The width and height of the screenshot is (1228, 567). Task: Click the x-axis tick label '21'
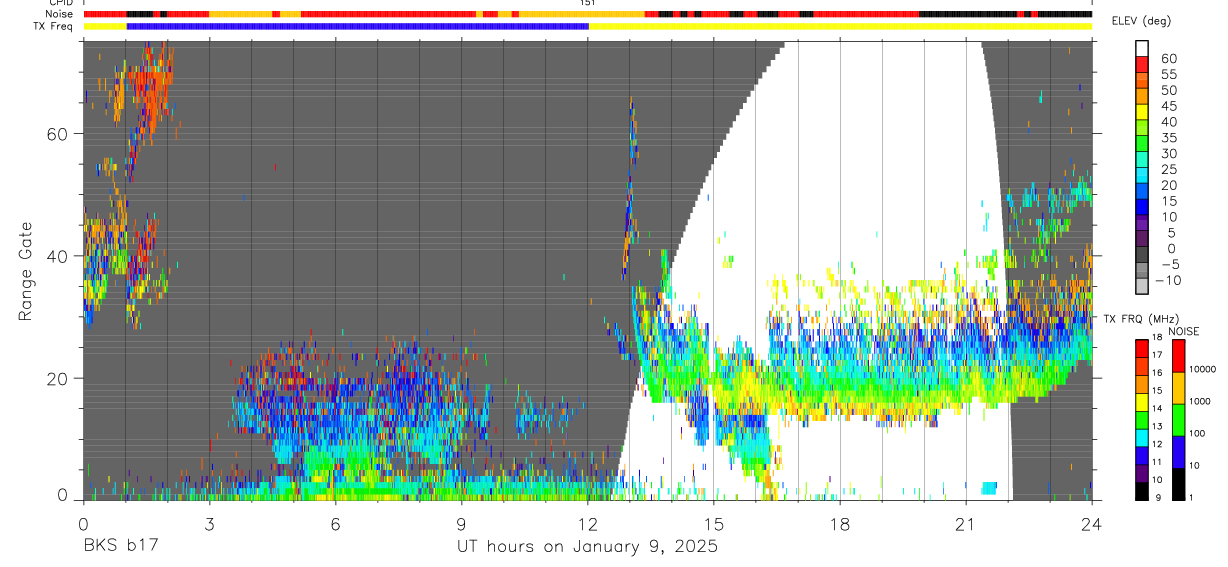pos(966,523)
